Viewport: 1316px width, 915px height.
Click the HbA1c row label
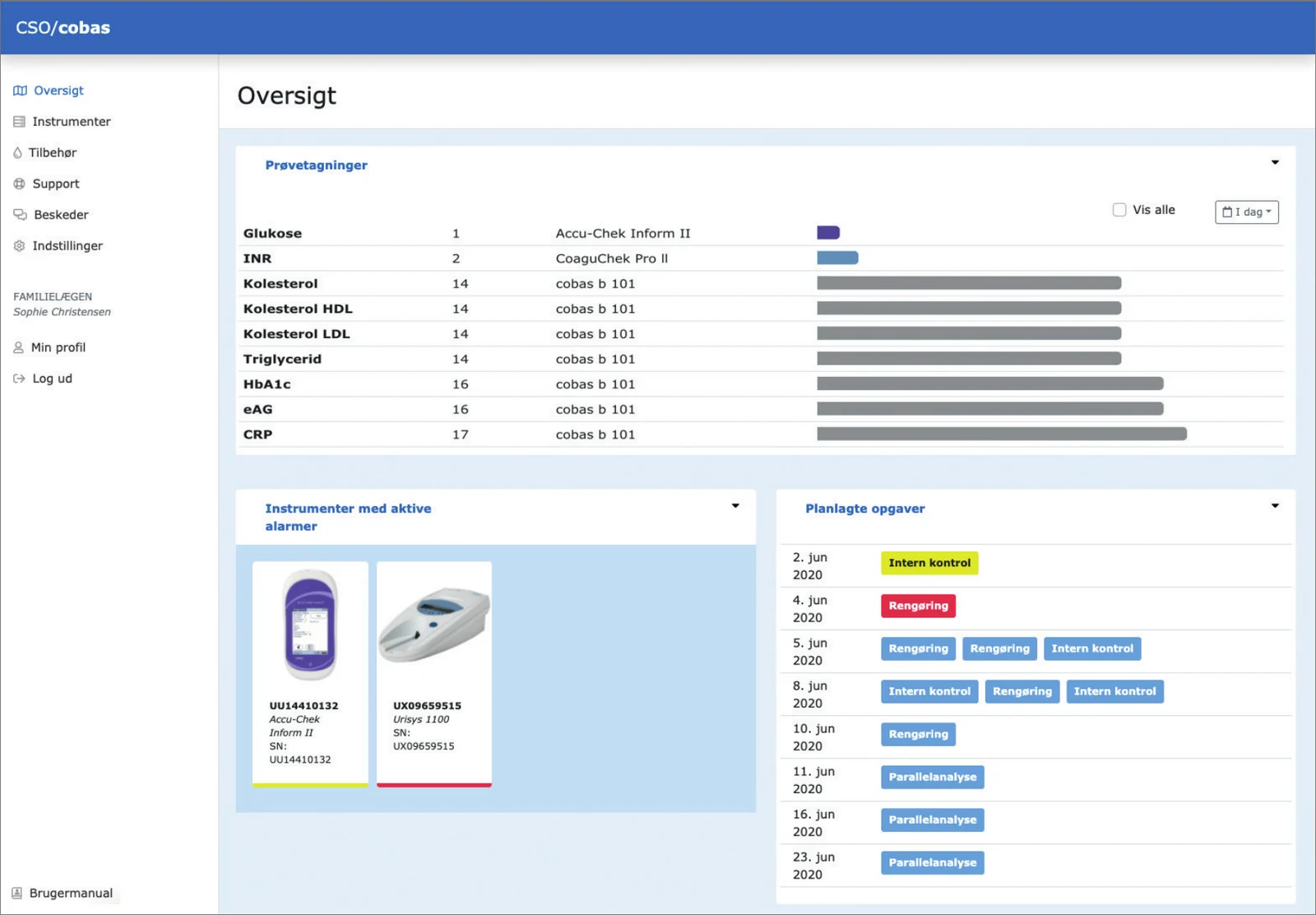(x=267, y=384)
